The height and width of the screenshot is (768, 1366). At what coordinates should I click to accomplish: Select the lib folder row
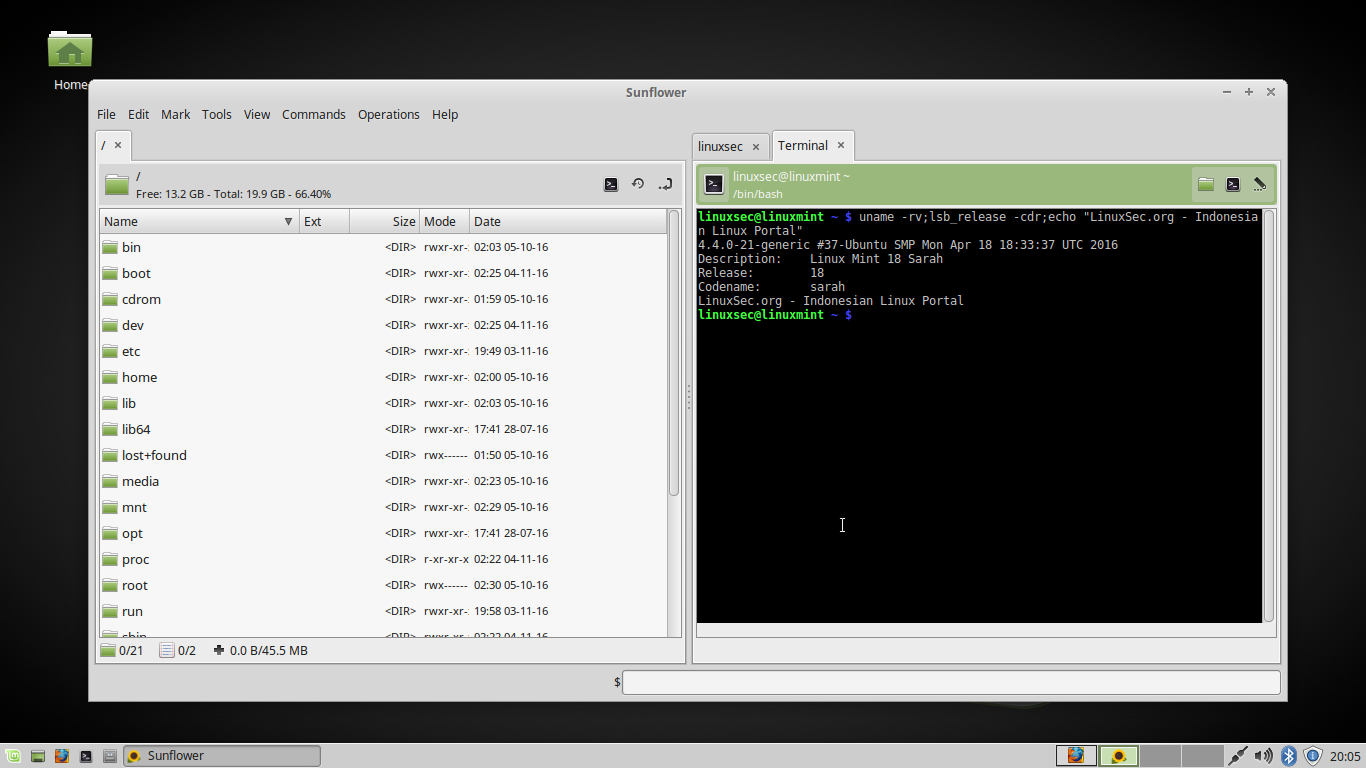(x=383, y=403)
